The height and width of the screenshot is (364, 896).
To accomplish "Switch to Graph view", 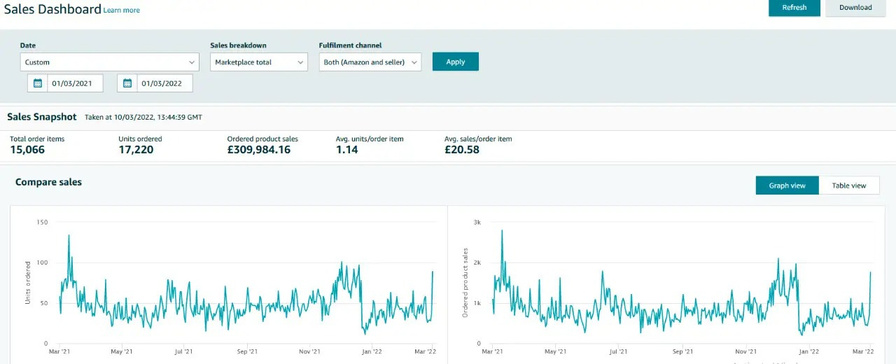I will click(x=787, y=185).
